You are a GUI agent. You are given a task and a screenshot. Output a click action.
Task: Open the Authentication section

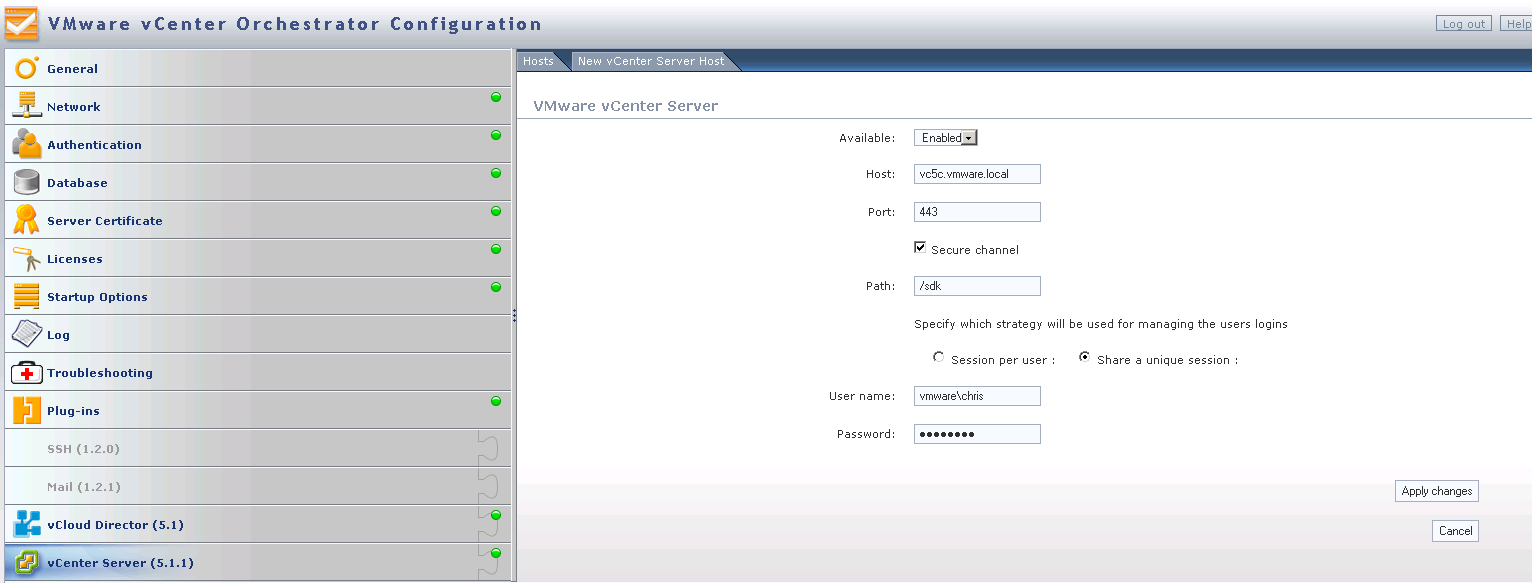point(258,144)
